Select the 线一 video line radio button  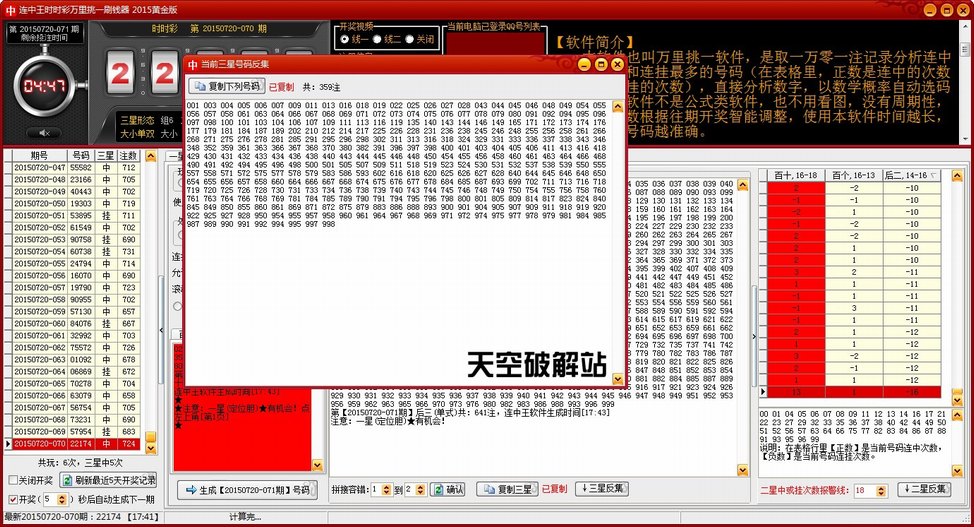[345, 39]
